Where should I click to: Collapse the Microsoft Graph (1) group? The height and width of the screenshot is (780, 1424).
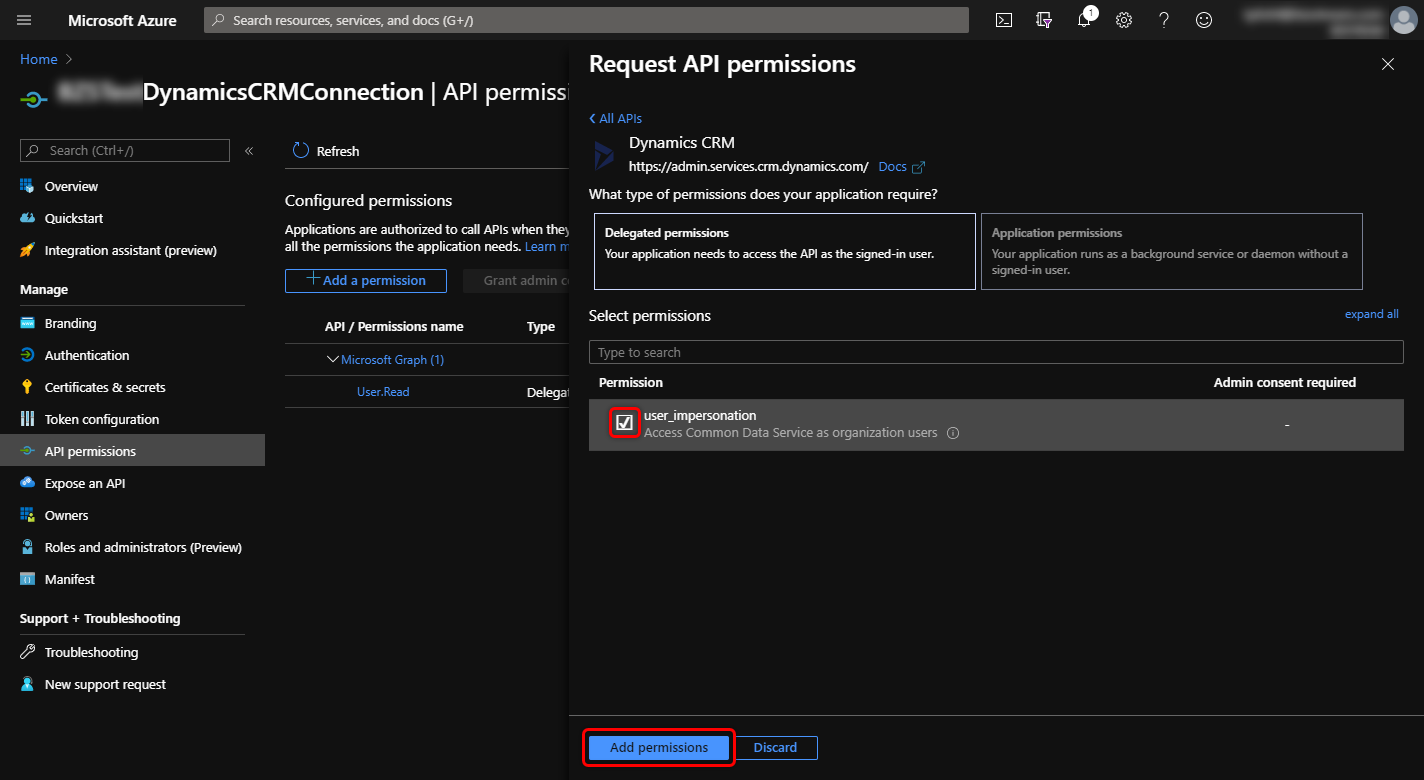tap(333, 359)
